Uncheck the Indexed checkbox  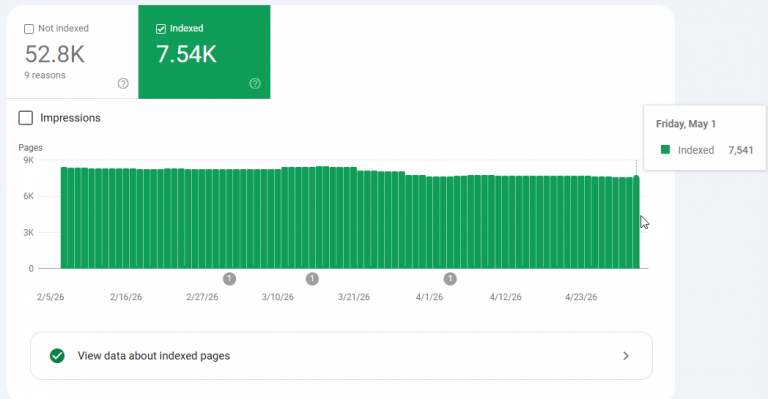(161, 29)
